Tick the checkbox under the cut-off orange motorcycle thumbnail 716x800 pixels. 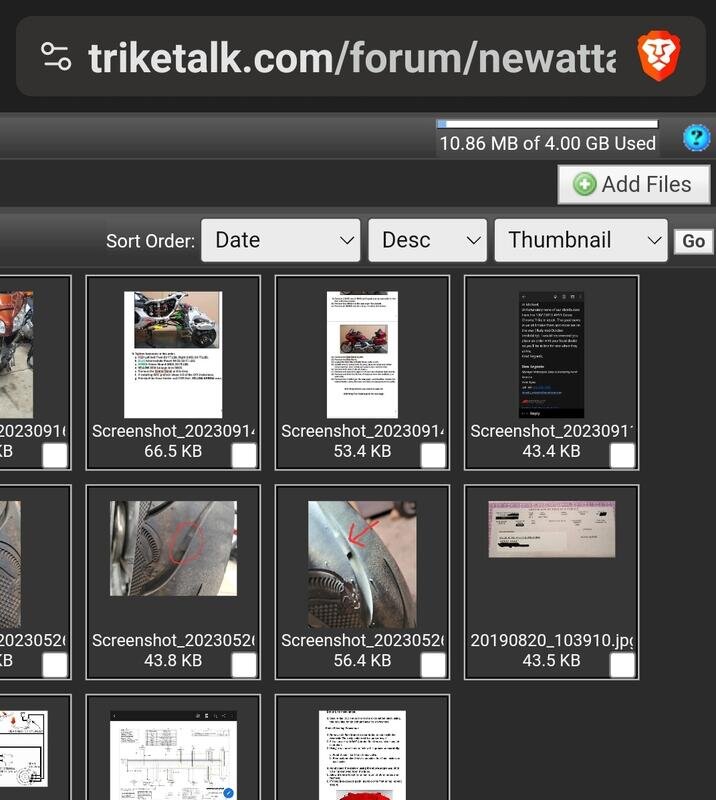coord(55,455)
